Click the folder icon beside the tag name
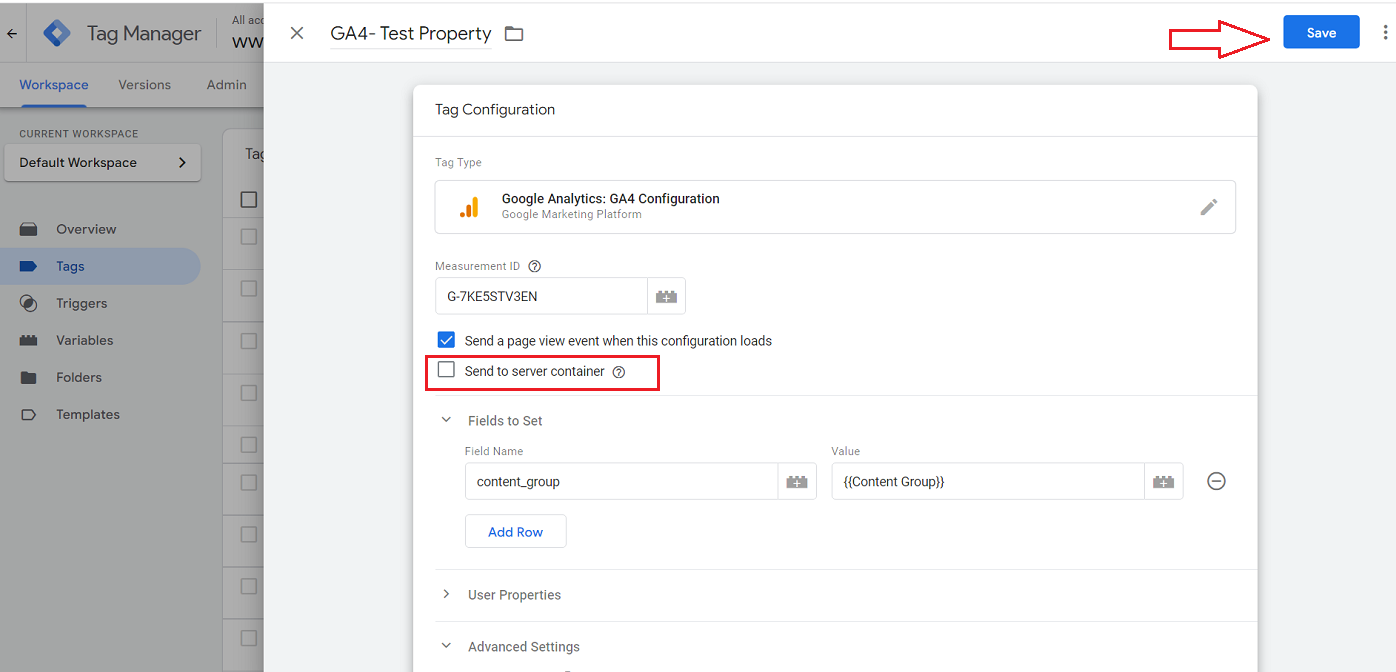This screenshot has height=672, width=1396. [514, 34]
